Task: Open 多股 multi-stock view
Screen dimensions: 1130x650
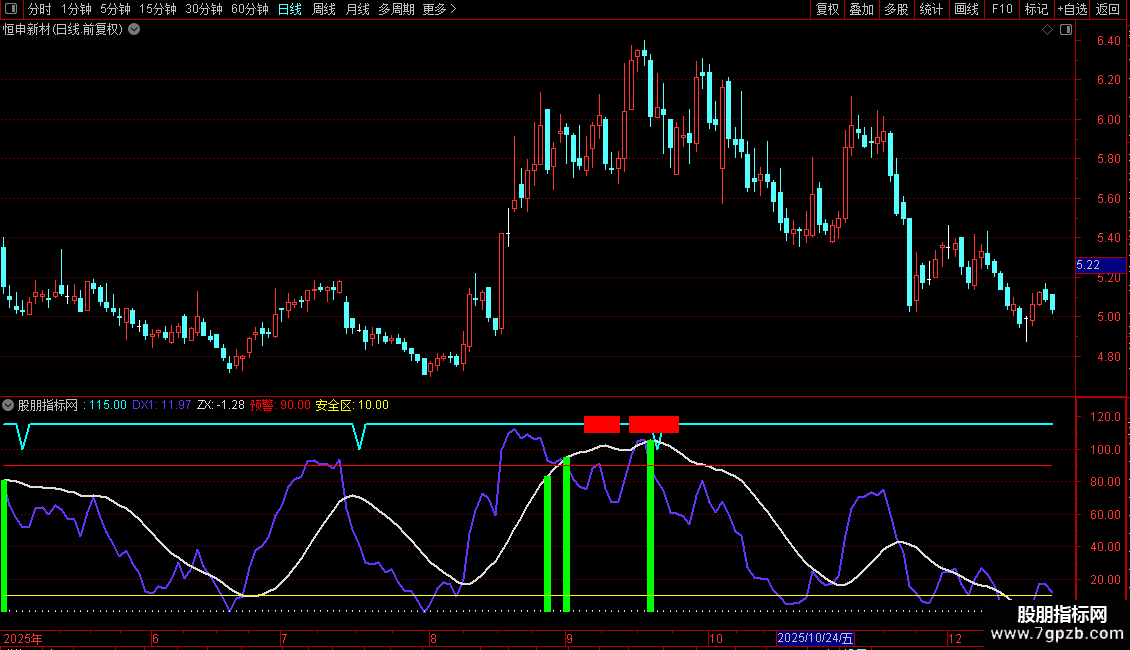Action: coord(897,9)
